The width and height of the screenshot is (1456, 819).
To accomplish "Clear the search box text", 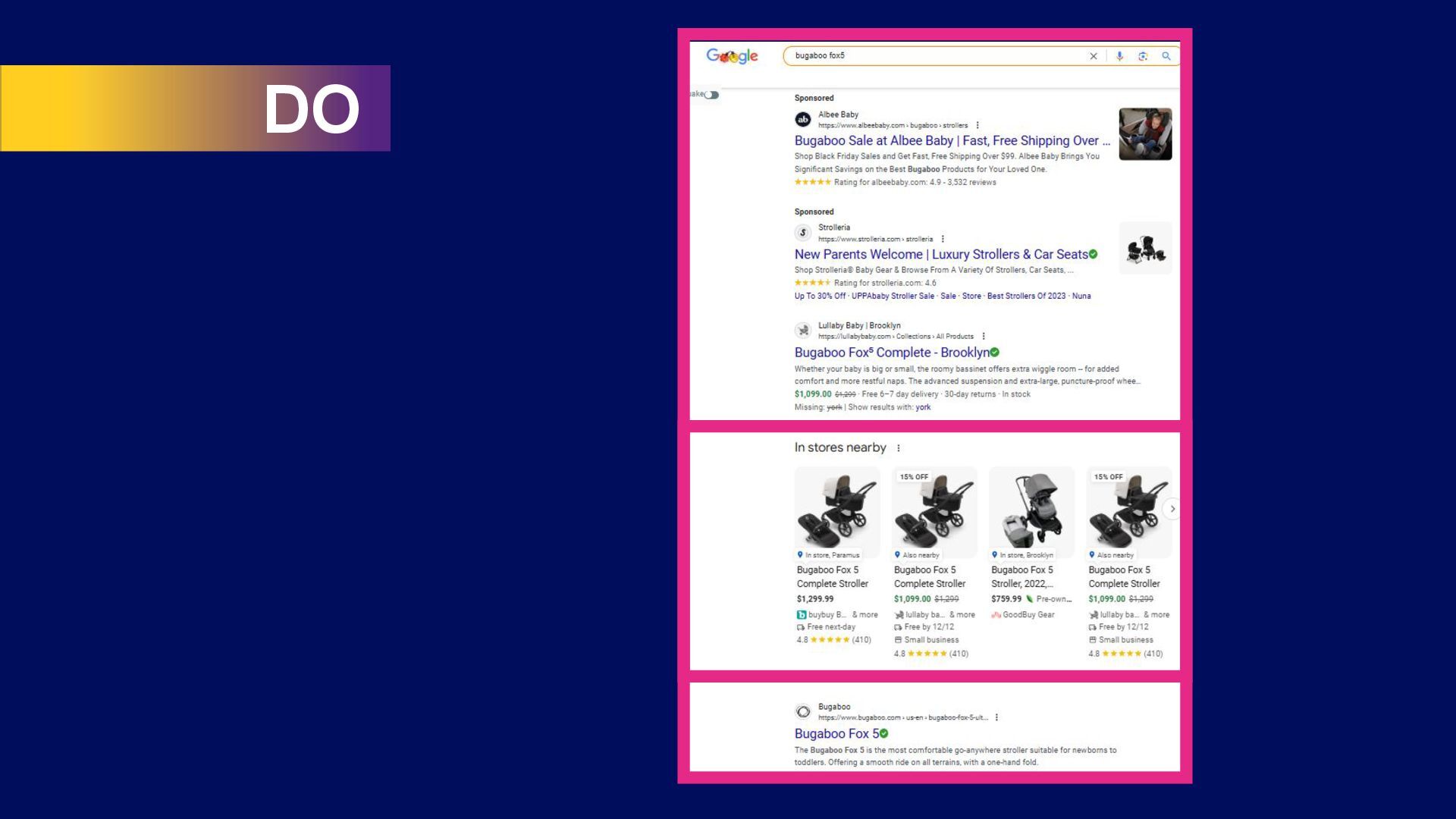I will [x=1093, y=56].
